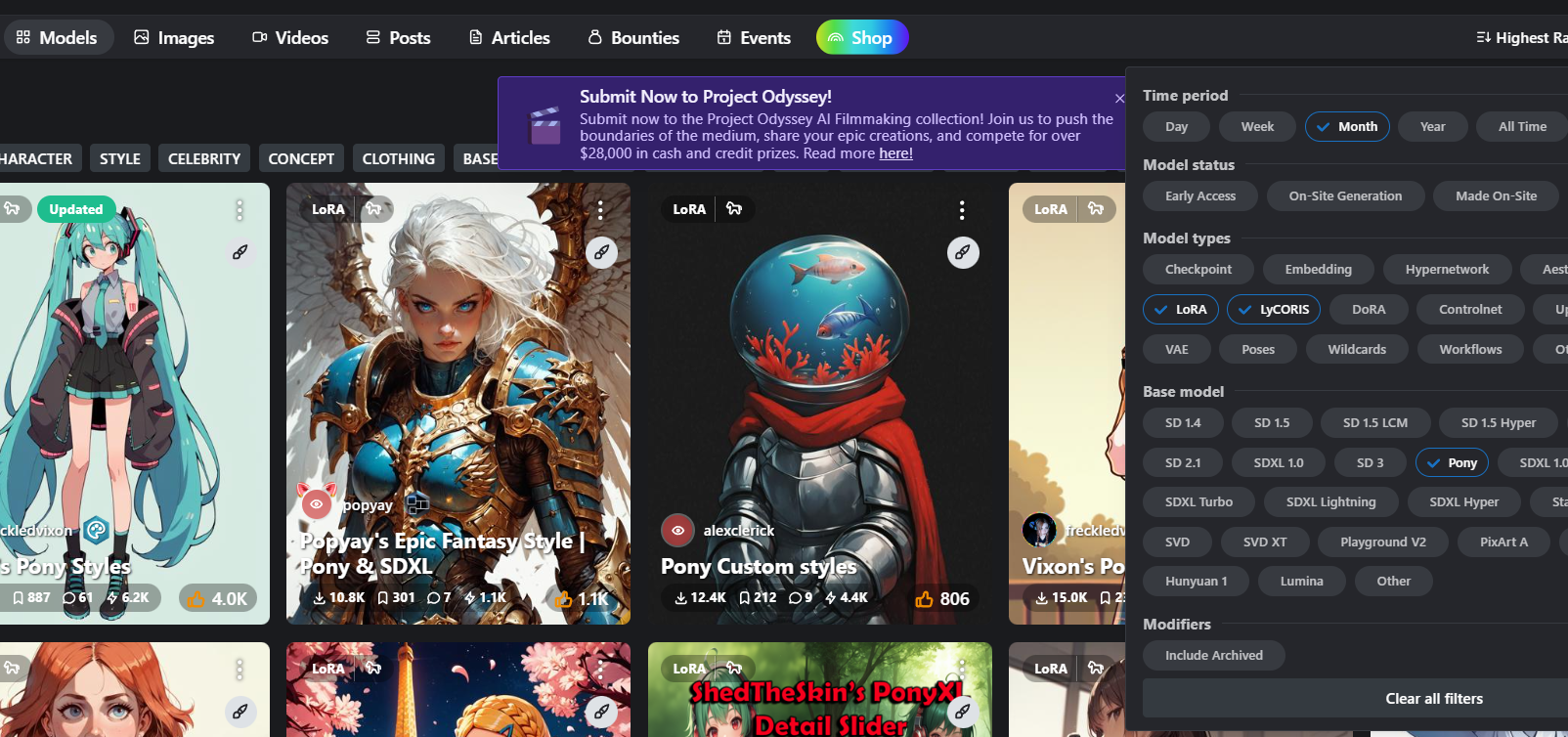The width and height of the screenshot is (1568, 737).
Task: Select the SD 1.5 base model filter
Action: coord(1272,422)
